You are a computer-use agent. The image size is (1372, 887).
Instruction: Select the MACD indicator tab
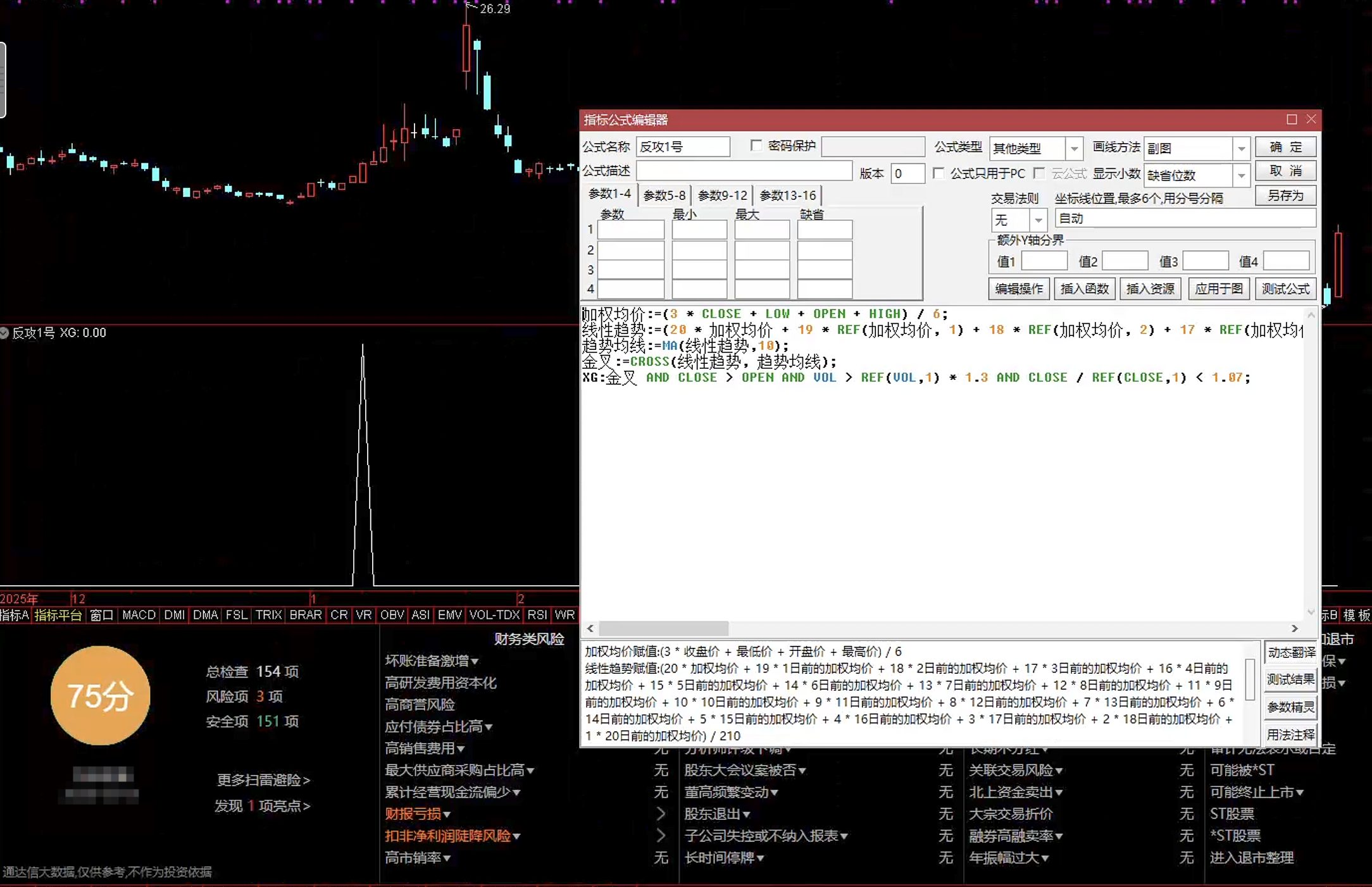139,615
